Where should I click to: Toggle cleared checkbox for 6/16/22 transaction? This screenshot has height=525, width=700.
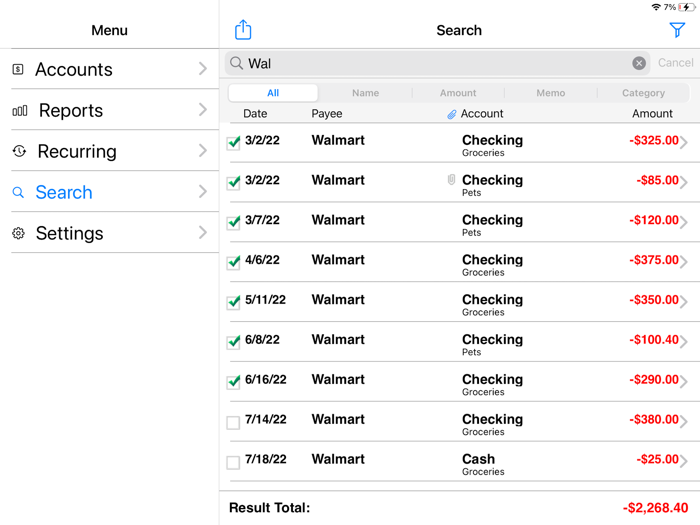point(233,382)
